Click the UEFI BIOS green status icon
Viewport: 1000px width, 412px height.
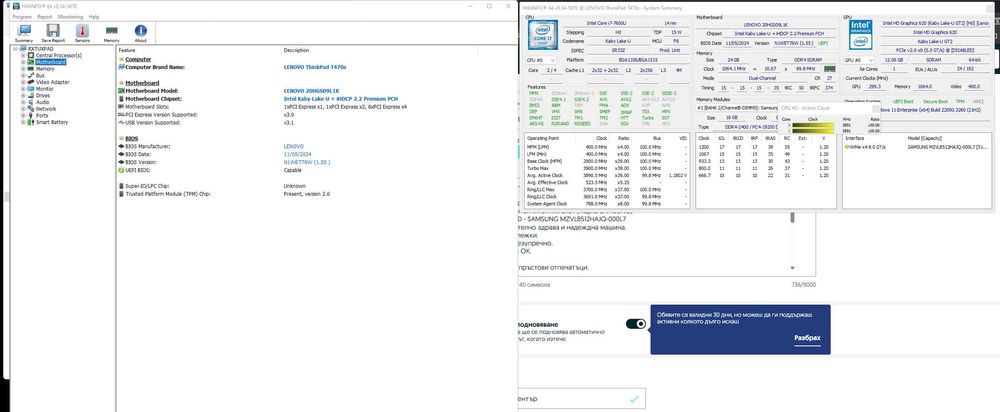click(121, 170)
